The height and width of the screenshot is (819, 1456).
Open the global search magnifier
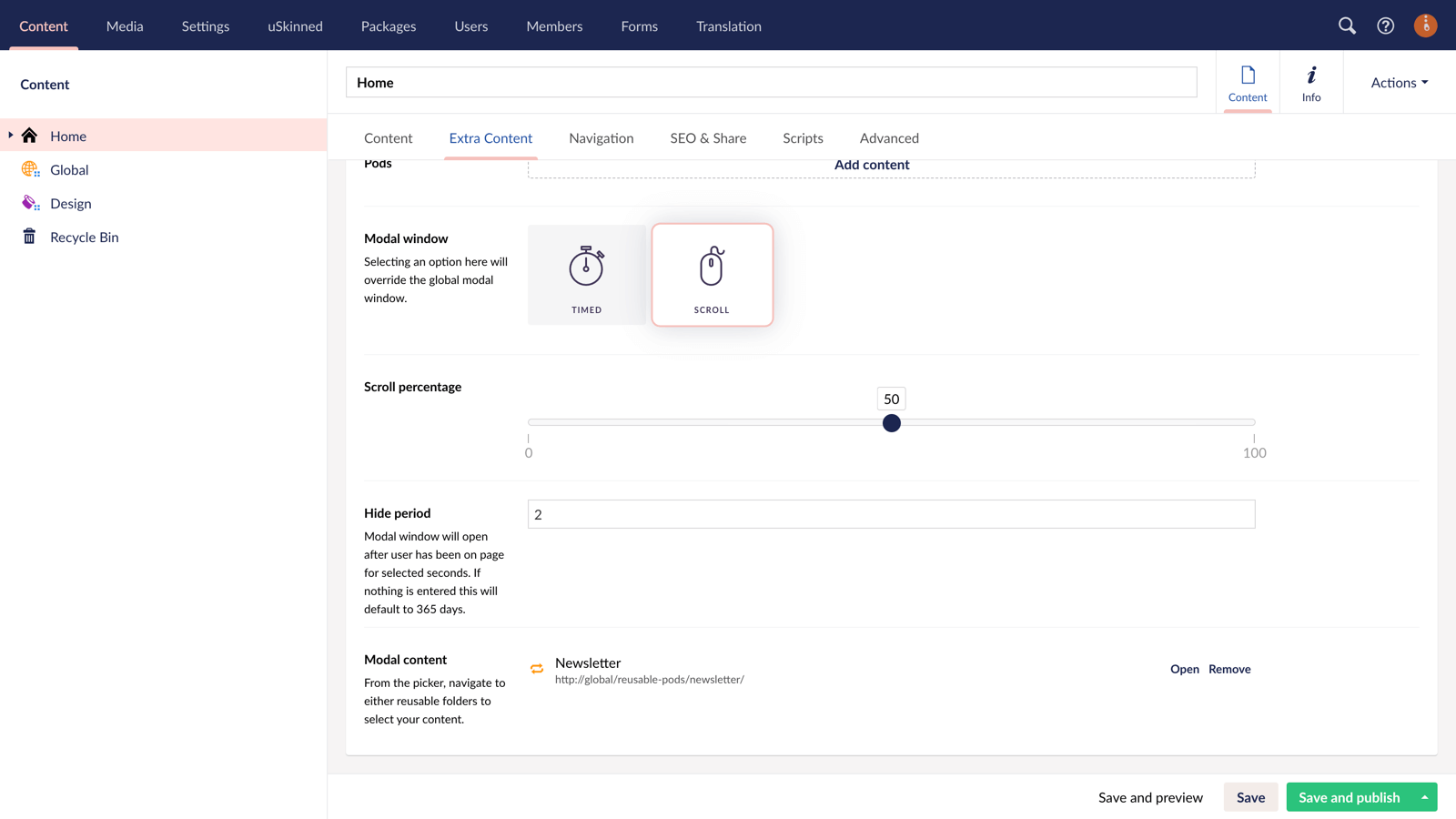click(x=1347, y=25)
